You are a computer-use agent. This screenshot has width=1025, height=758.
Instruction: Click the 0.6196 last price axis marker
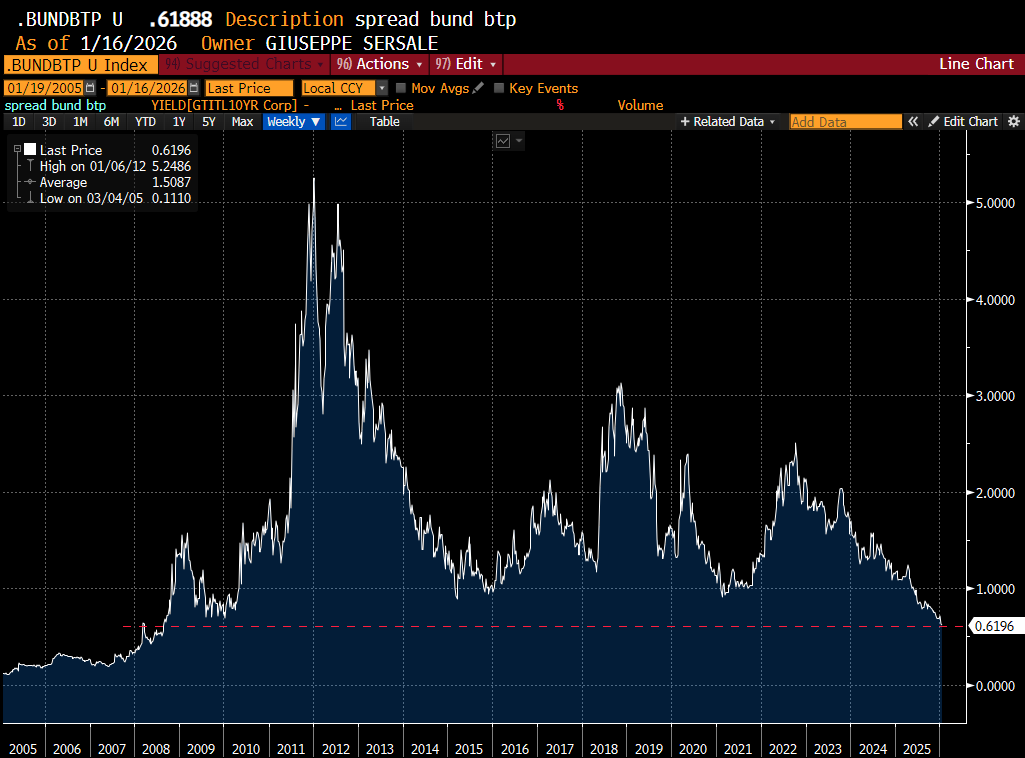click(993, 626)
